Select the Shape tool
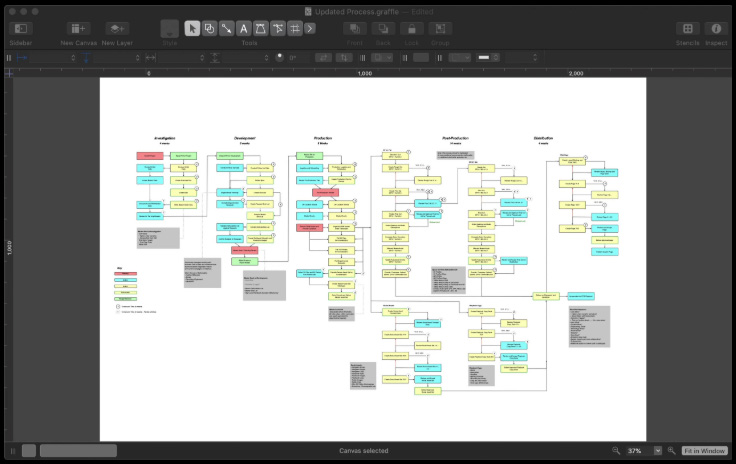Viewport: 736px width, 464px height. (x=209, y=29)
